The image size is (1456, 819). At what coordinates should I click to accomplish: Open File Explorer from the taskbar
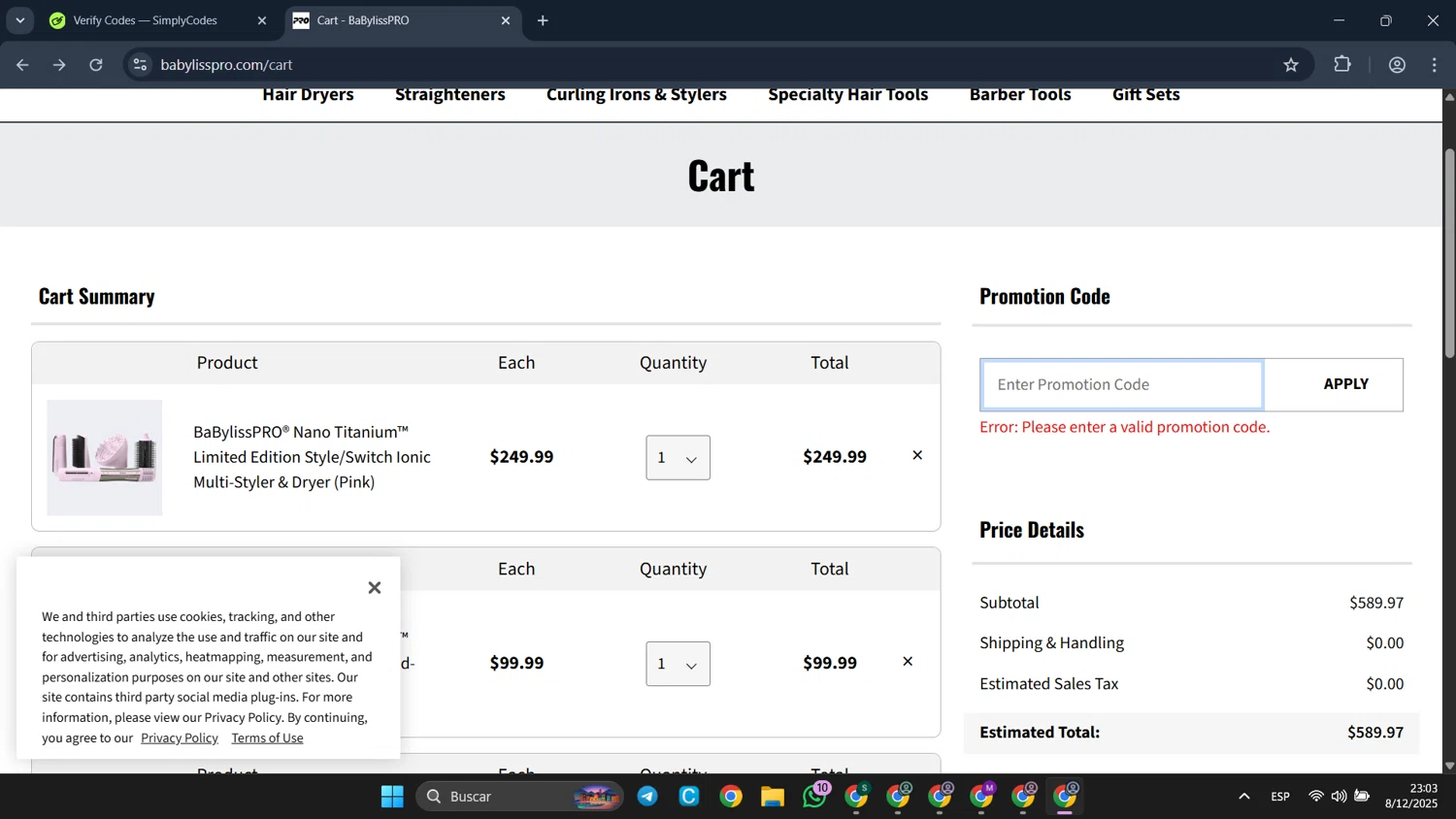773,797
